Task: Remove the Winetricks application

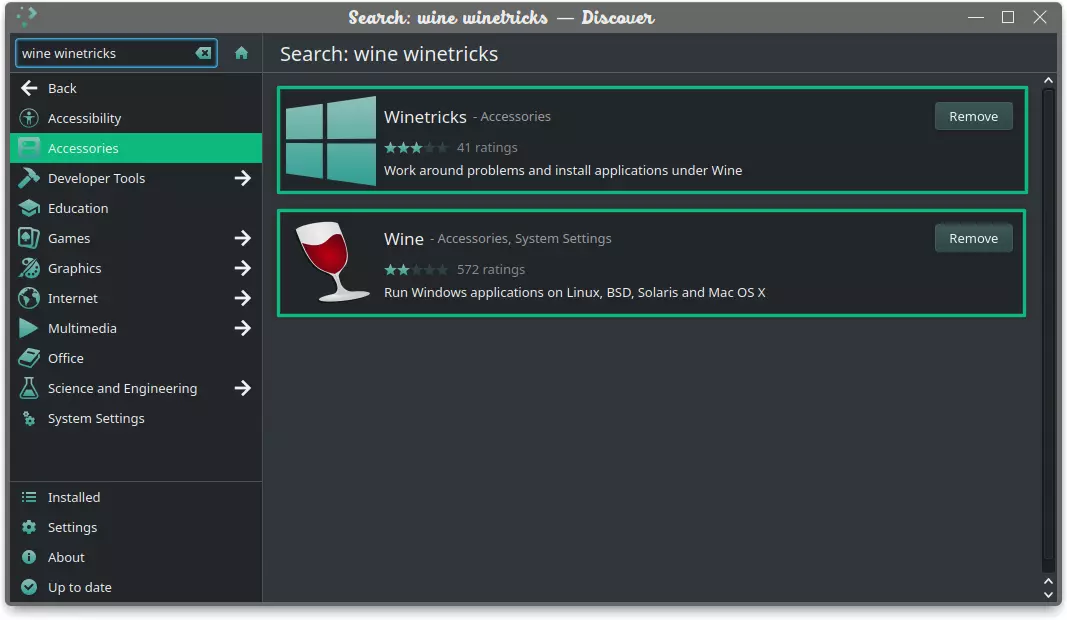Action: (973, 116)
